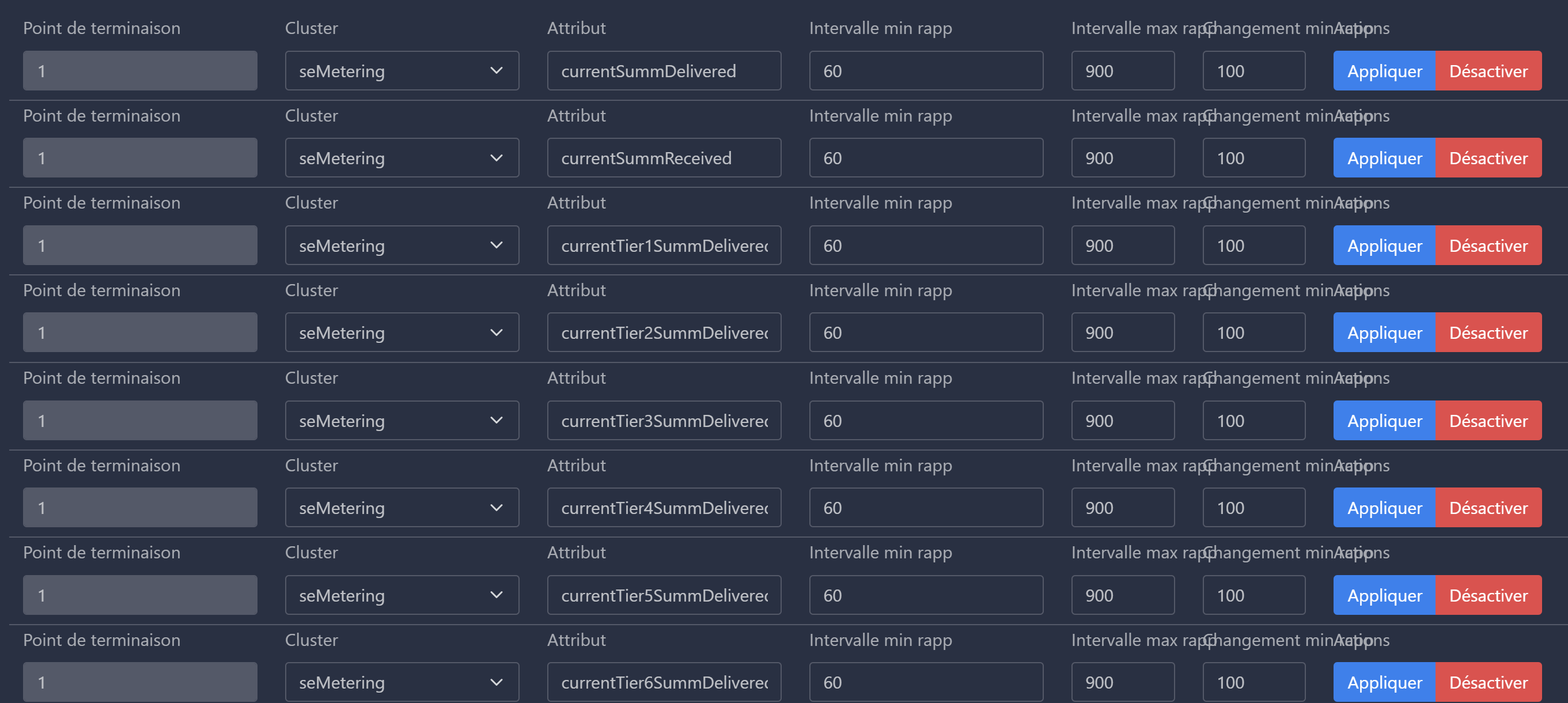Click Appliquer for currentSummDelivered row
Image resolution: width=1568 pixels, height=703 pixels.
tap(1384, 71)
